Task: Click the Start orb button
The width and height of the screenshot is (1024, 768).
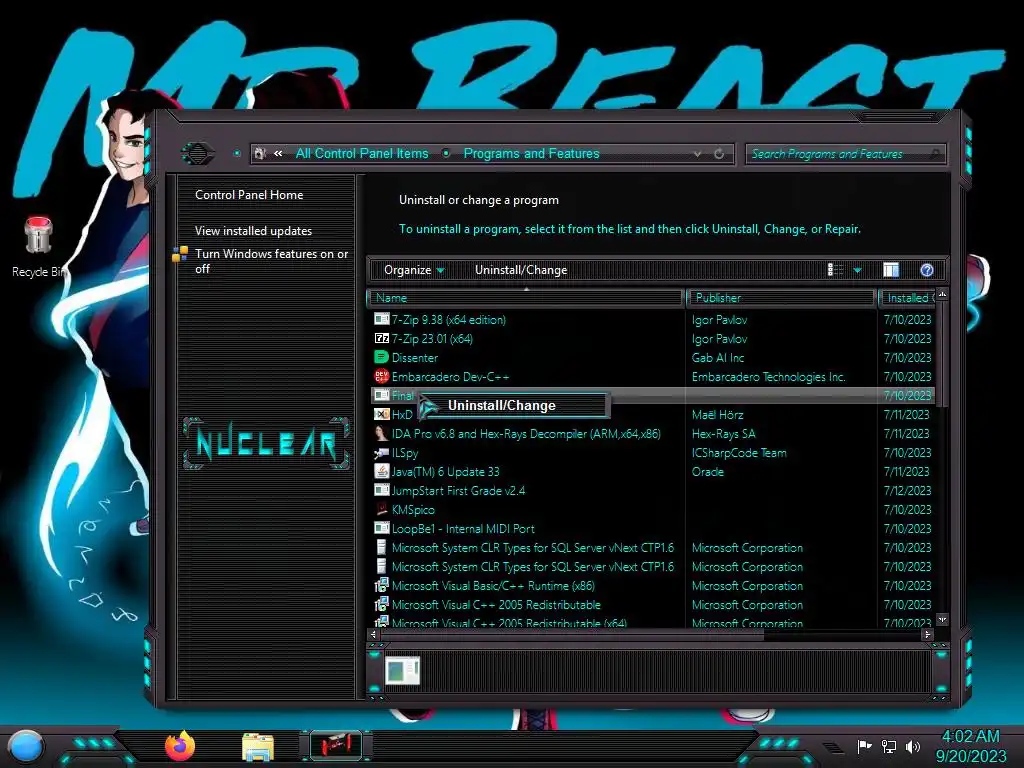Action: 26,746
